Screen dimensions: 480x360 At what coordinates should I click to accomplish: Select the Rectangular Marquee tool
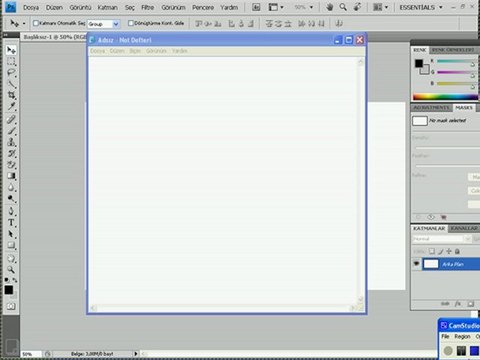coord(11,61)
